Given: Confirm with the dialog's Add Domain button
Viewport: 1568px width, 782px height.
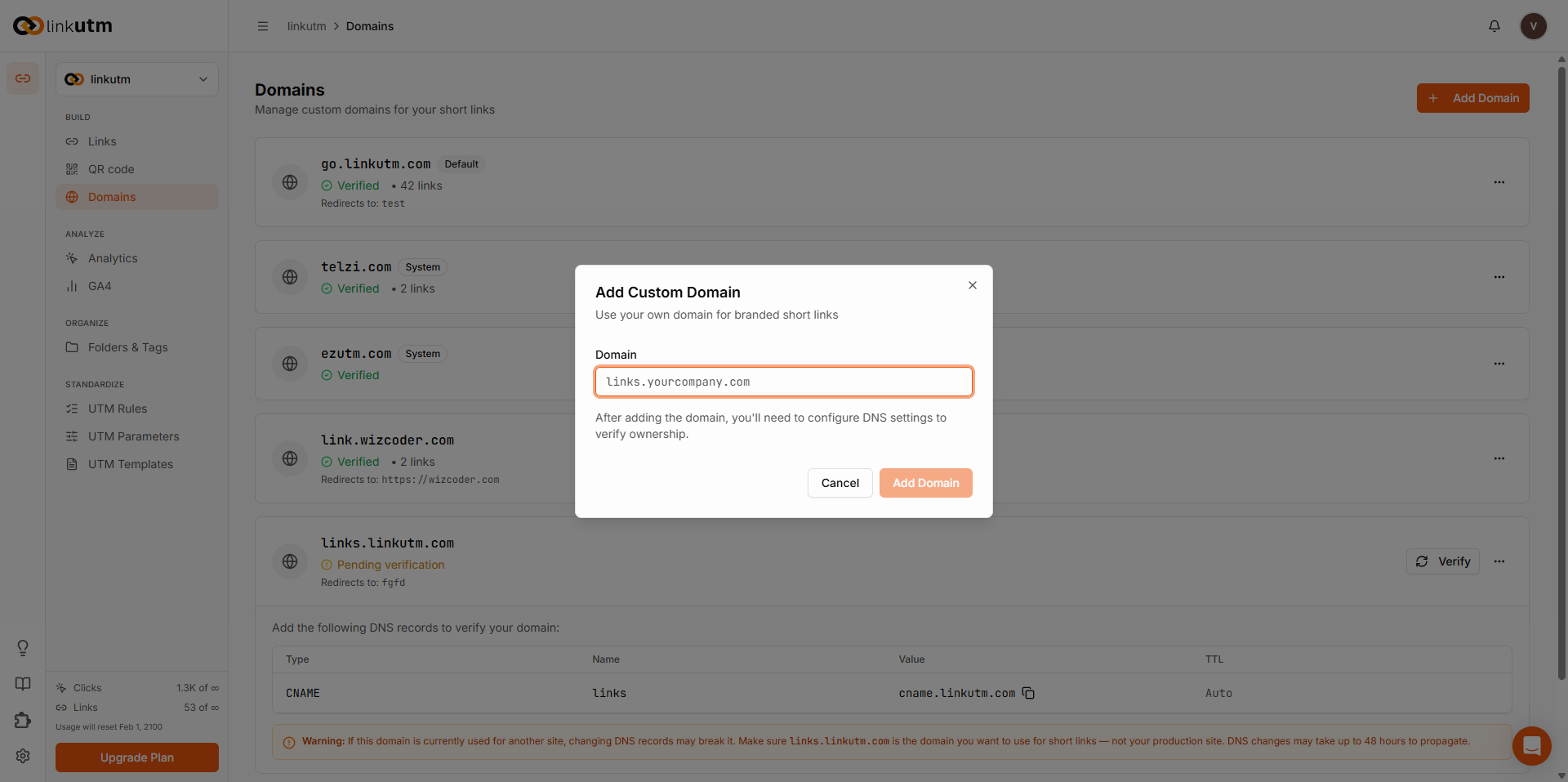Looking at the screenshot, I should [x=925, y=483].
